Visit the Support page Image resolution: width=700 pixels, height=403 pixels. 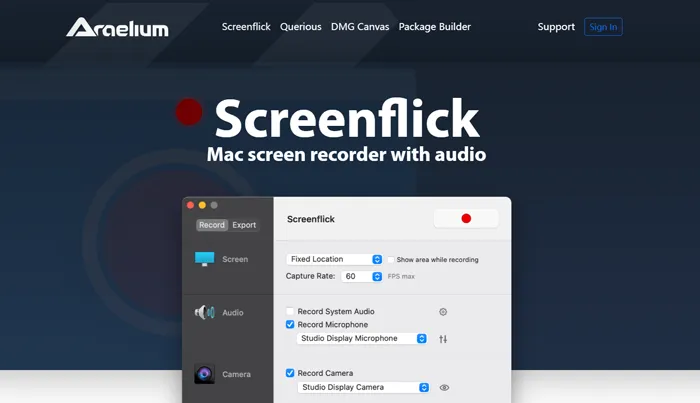click(556, 27)
